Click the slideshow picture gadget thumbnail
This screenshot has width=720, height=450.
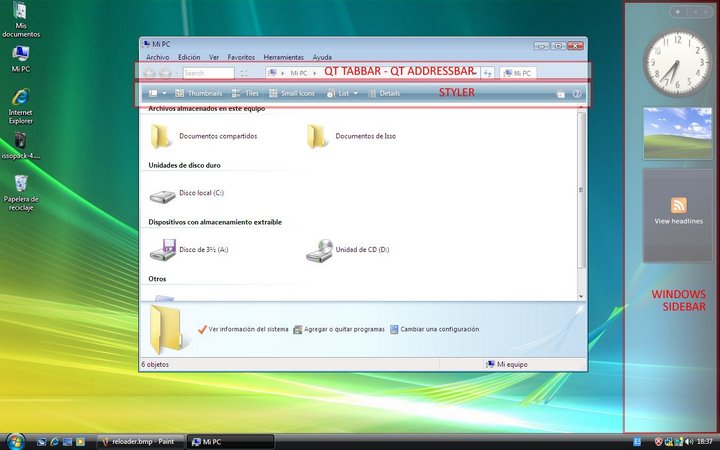coord(678,133)
